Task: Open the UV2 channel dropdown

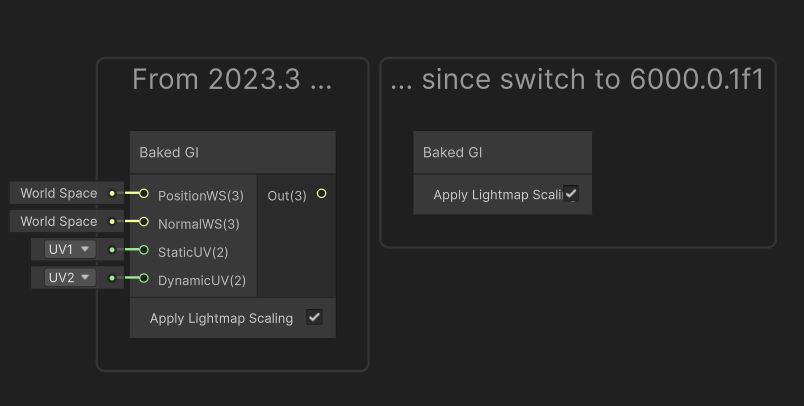Action: pos(69,277)
